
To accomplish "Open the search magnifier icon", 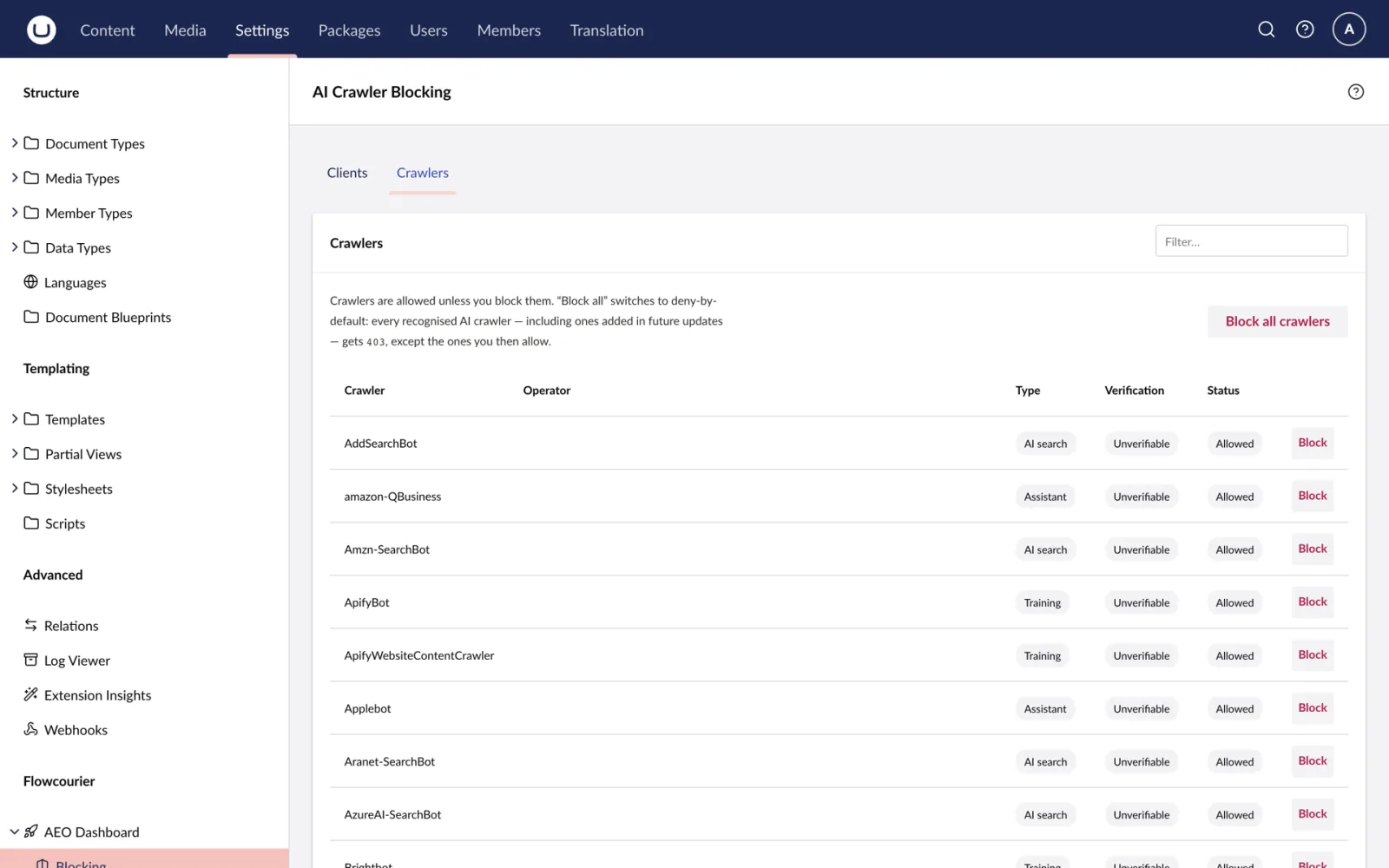I will [x=1267, y=30].
